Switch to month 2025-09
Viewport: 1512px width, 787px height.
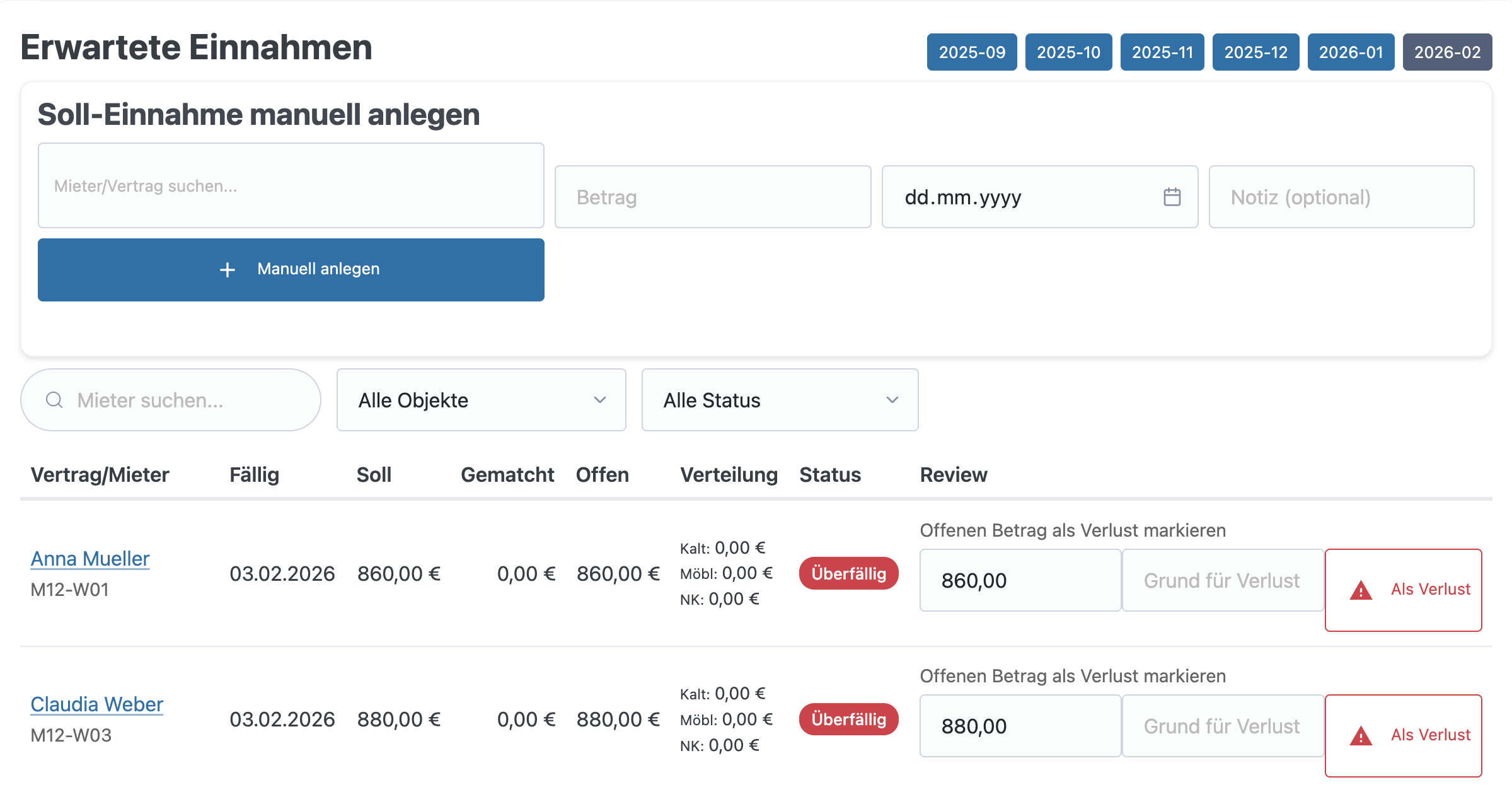click(x=971, y=52)
